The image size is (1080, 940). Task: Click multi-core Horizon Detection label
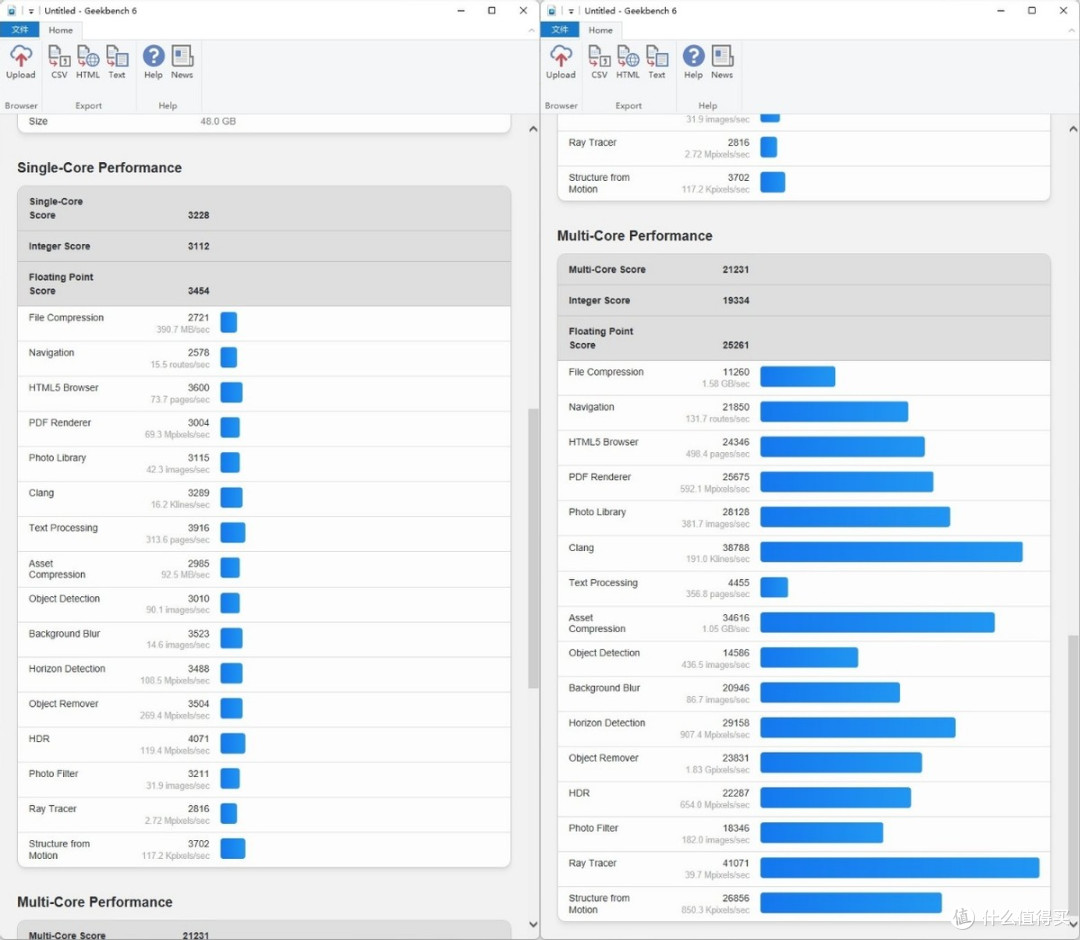(x=607, y=723)
